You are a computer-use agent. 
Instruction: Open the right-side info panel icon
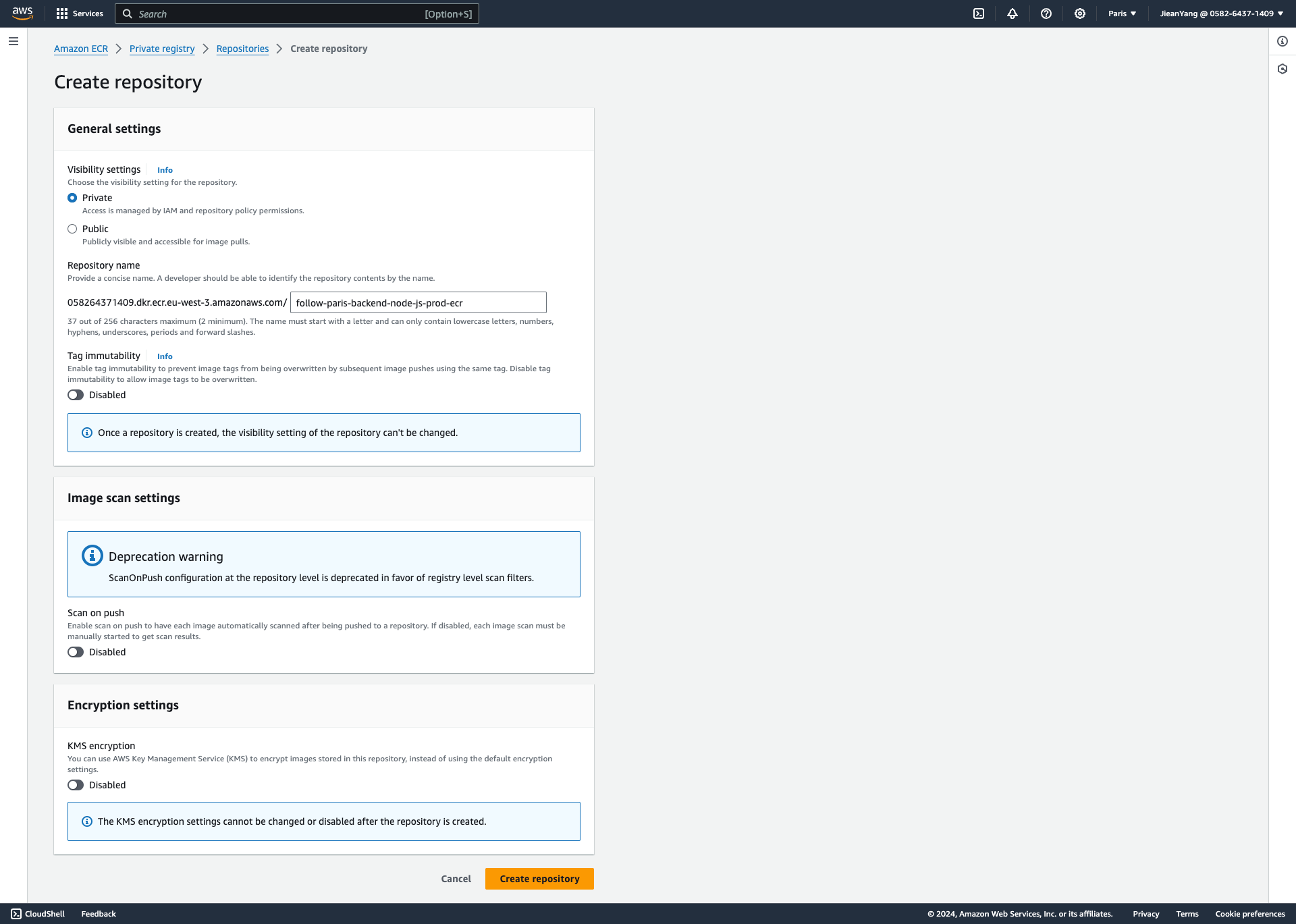point(1282,41)
